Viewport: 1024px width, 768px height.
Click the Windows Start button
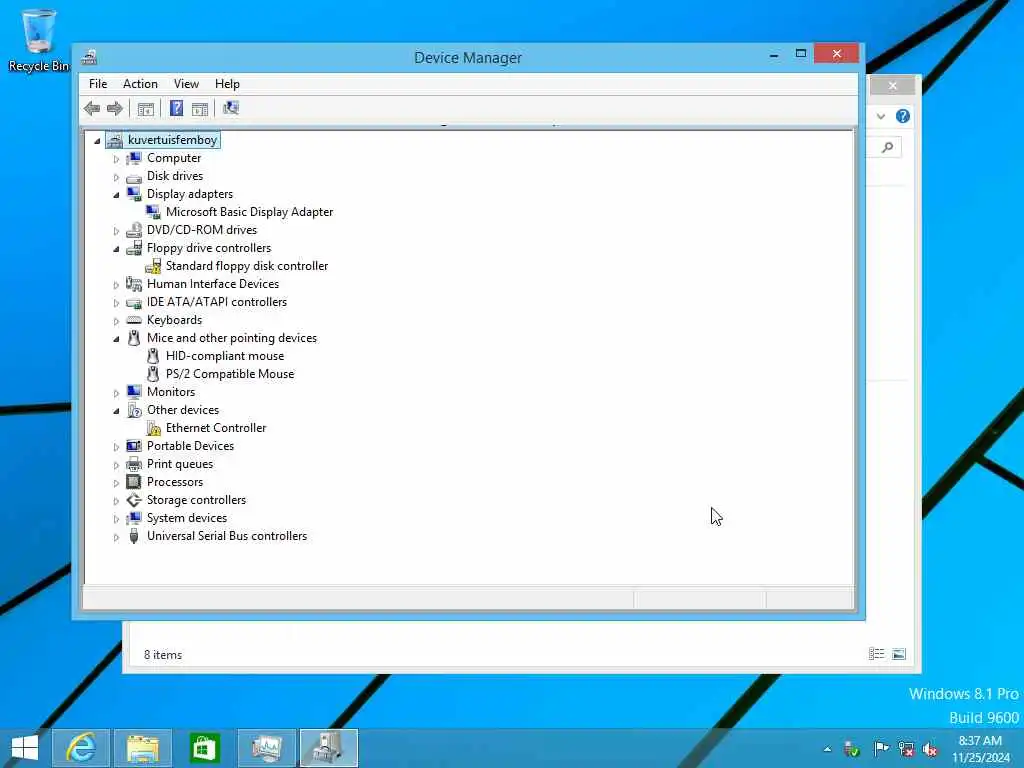pos(25,748)
